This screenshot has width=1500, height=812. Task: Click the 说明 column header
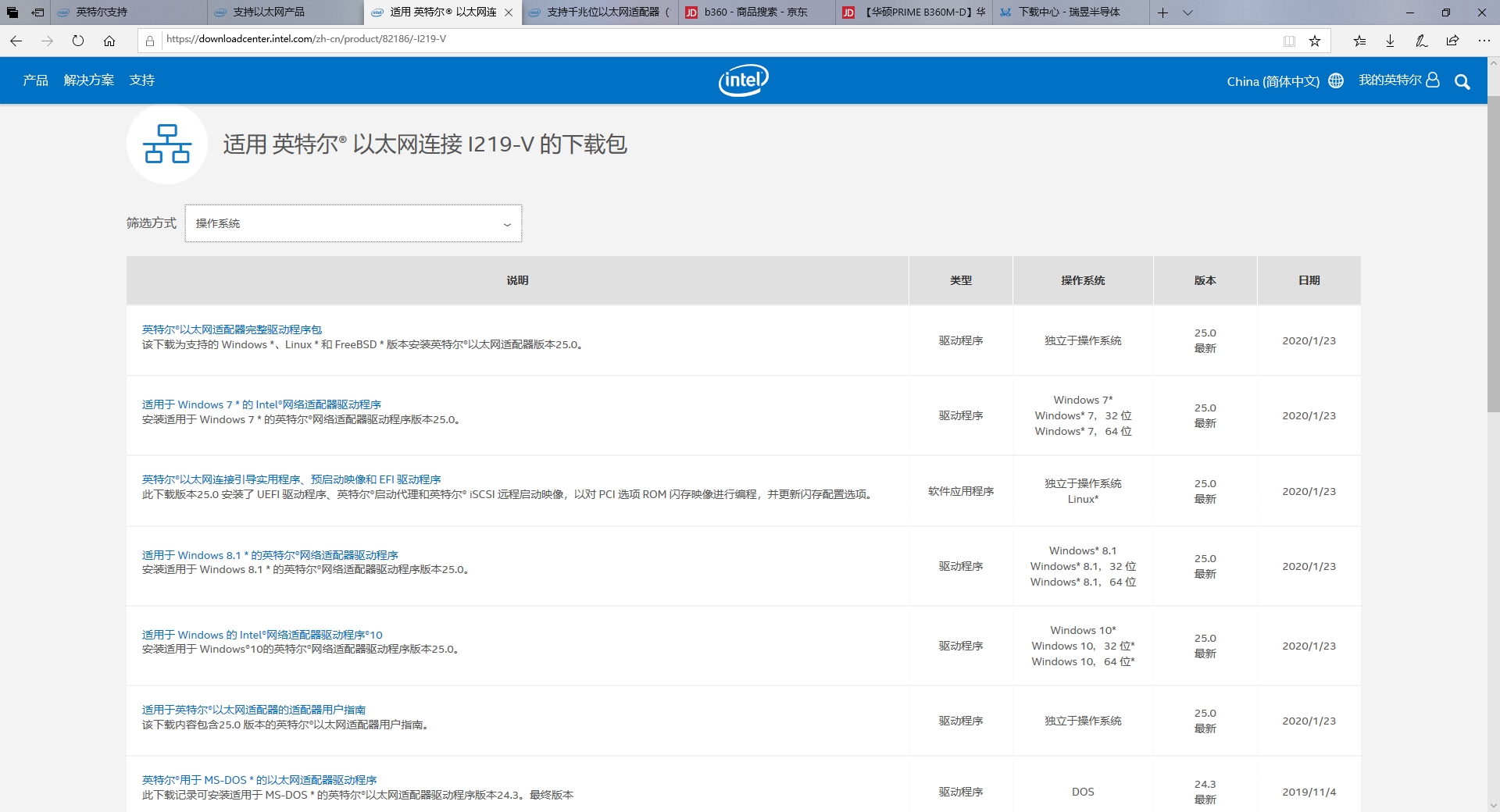517,280
